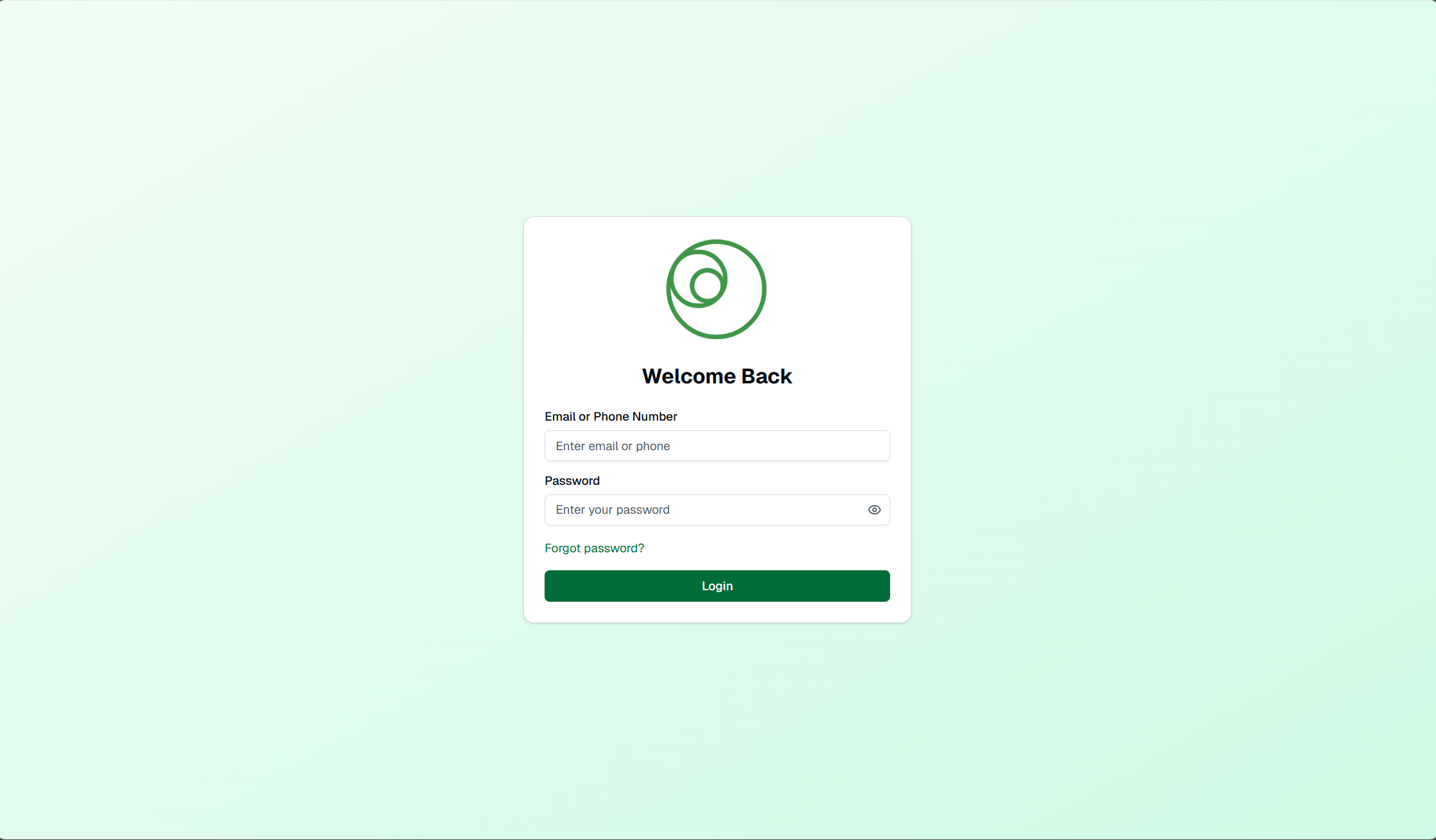
Task: Start password recovery via Forgot password?
Action: tap(594, 548)
